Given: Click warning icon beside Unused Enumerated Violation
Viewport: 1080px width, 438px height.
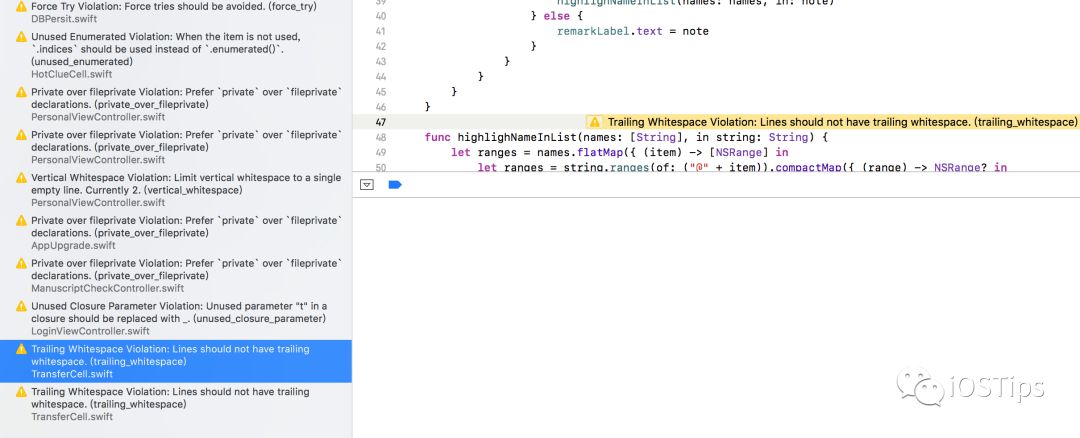Looking at the screenshot, I should (x=21, y=36).
